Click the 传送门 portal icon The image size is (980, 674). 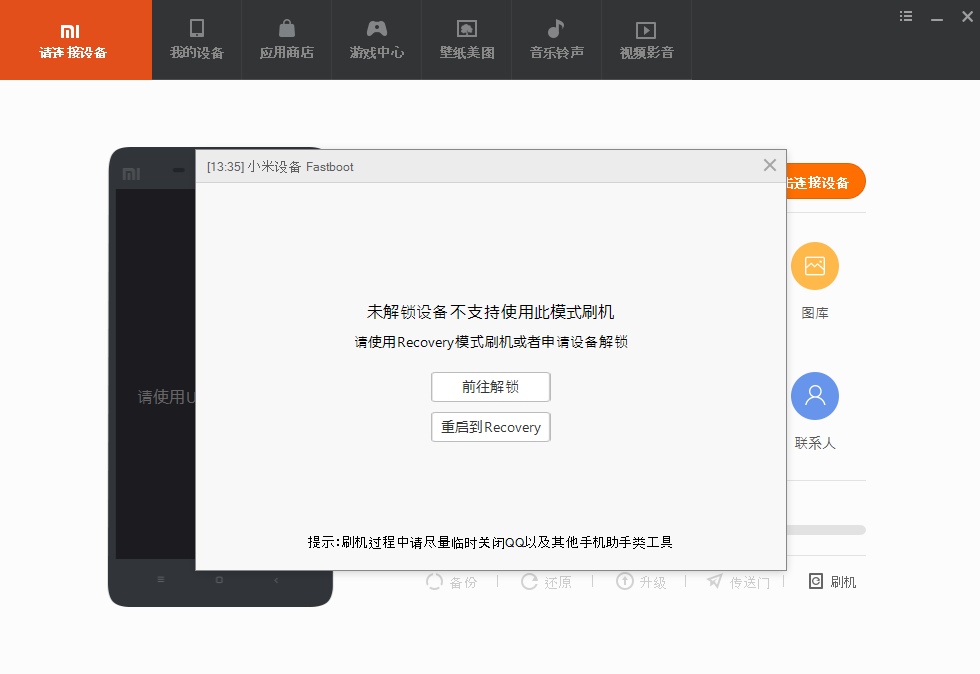coord(738,582)
